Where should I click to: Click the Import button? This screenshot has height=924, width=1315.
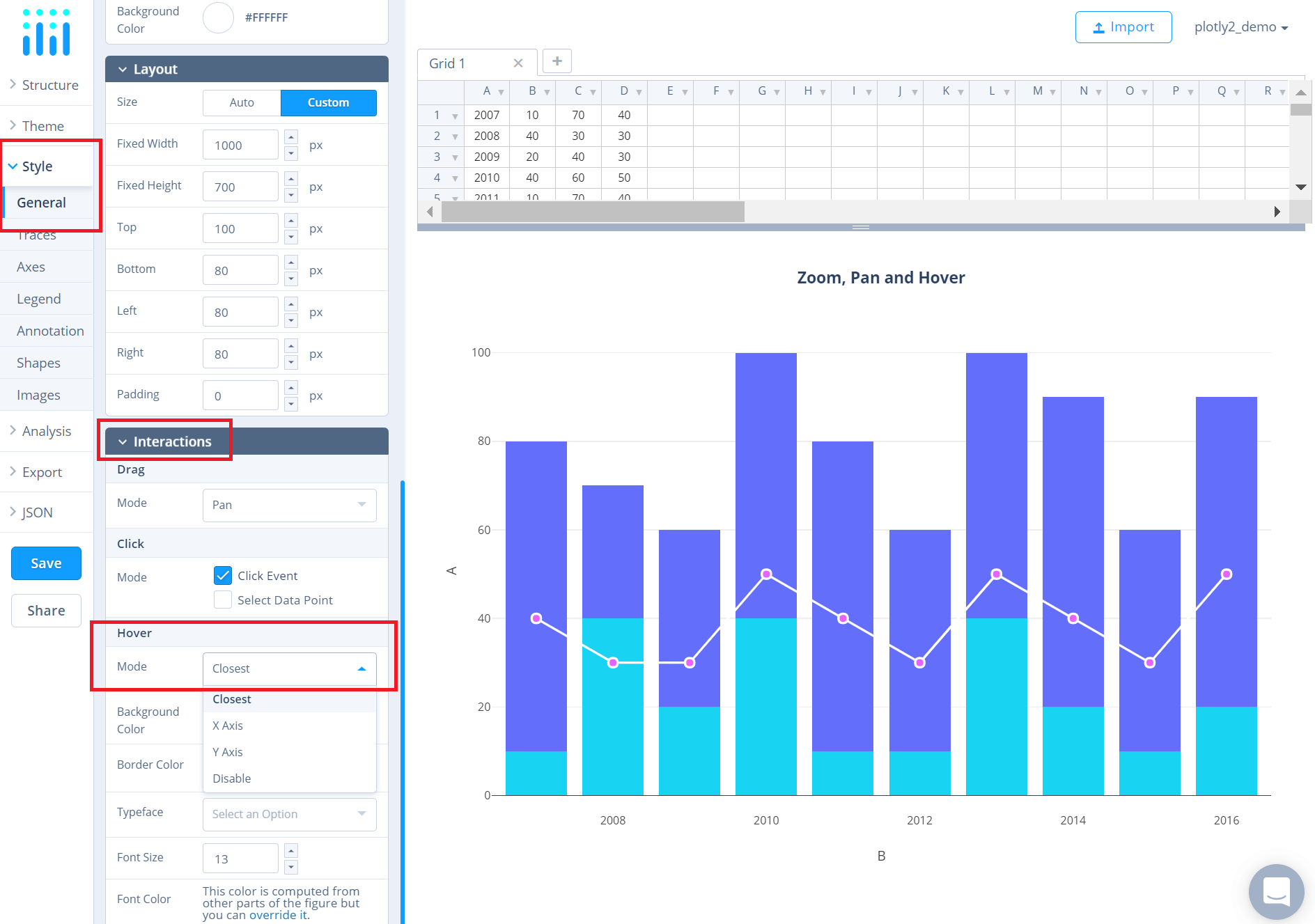point(1123,27)
